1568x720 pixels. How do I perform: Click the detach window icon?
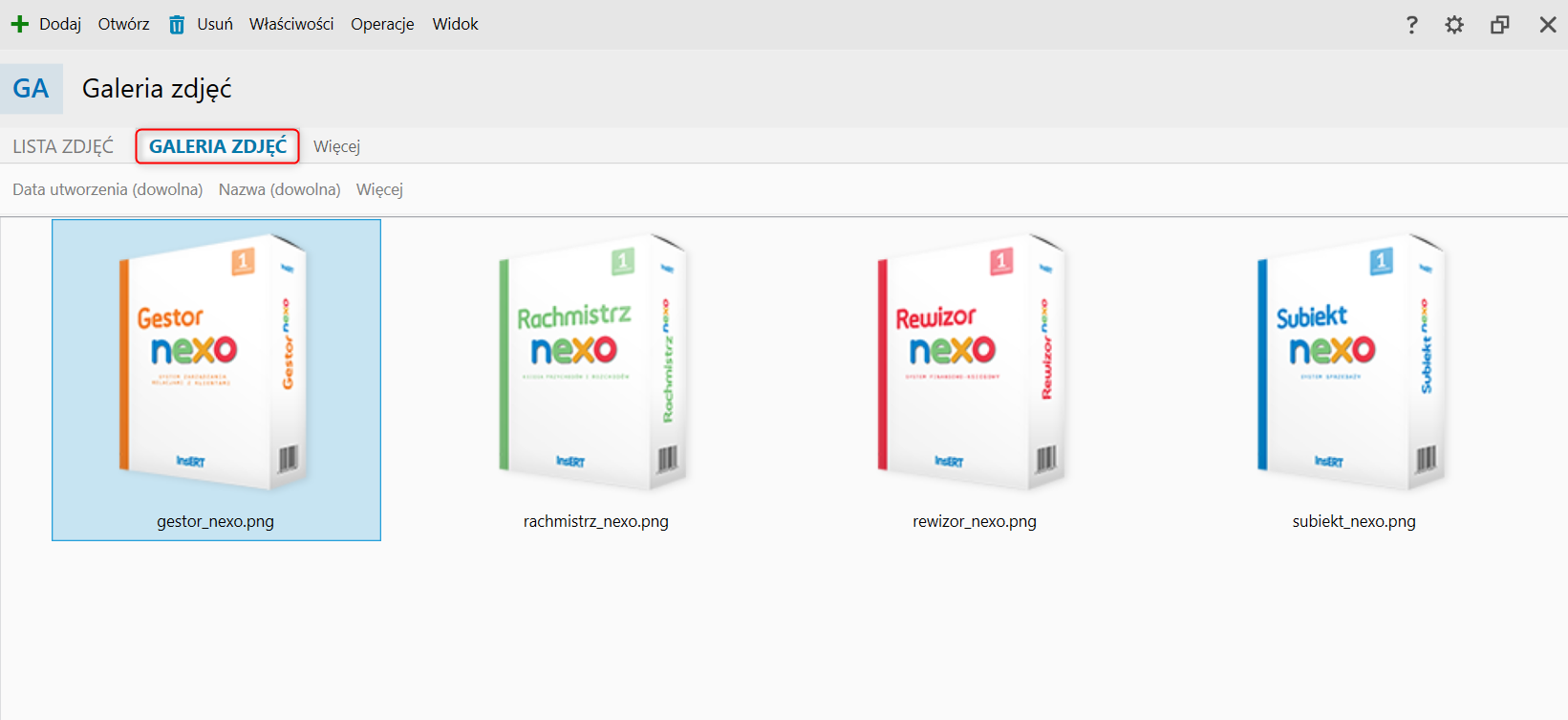point(1500,25)
